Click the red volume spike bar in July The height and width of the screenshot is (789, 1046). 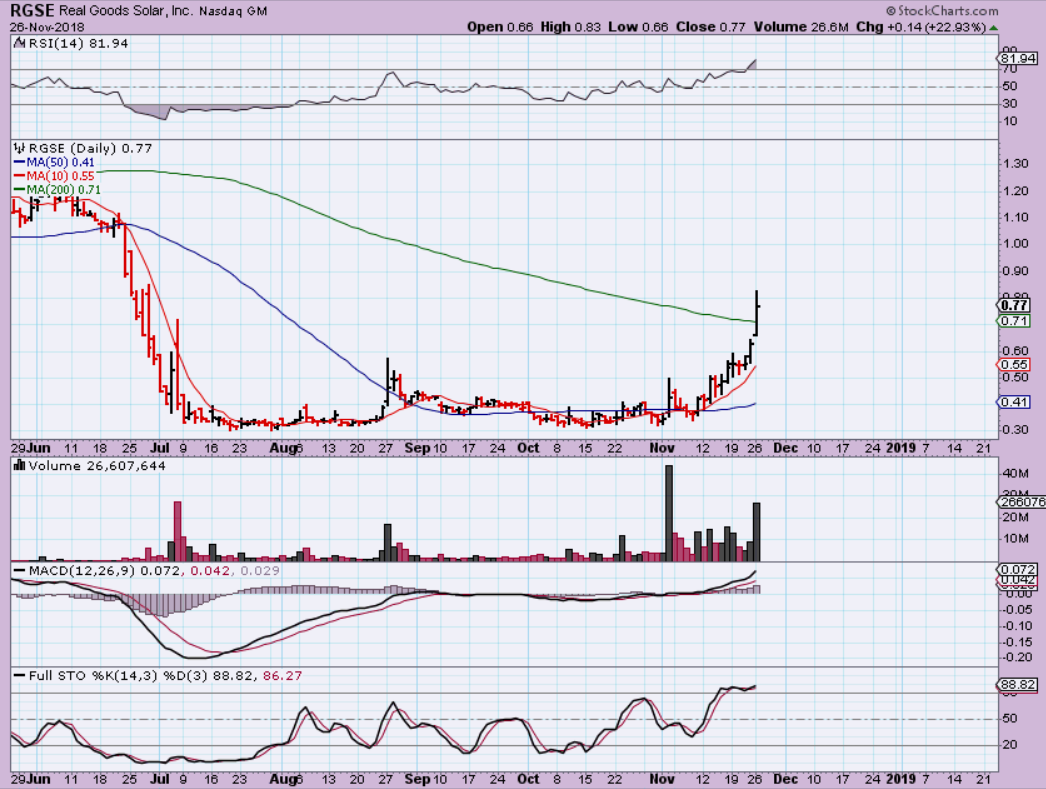coord(177,531)
